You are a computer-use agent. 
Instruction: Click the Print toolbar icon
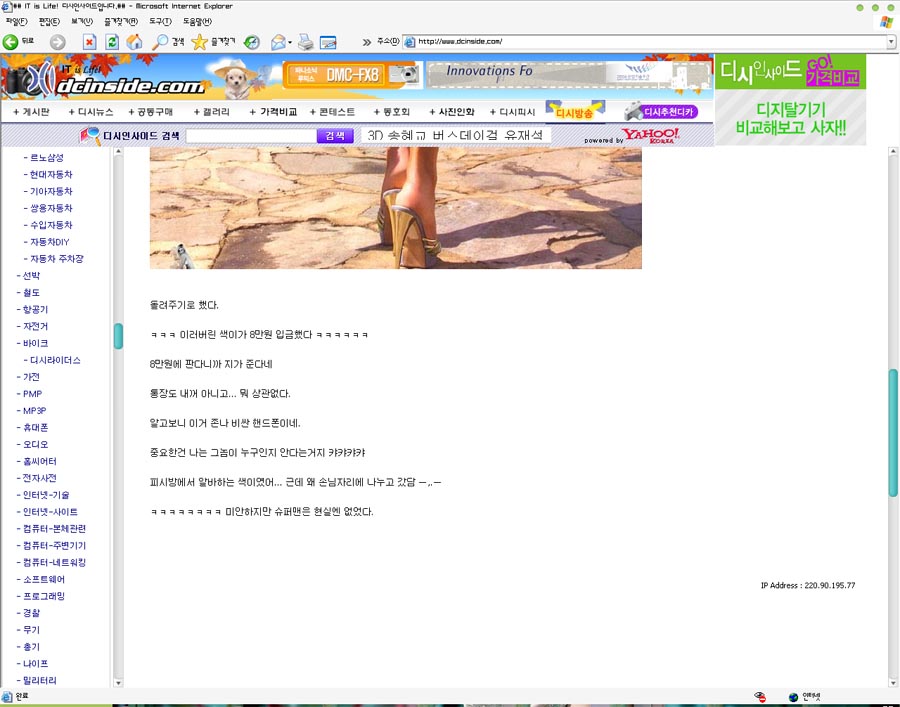[305, 42]
